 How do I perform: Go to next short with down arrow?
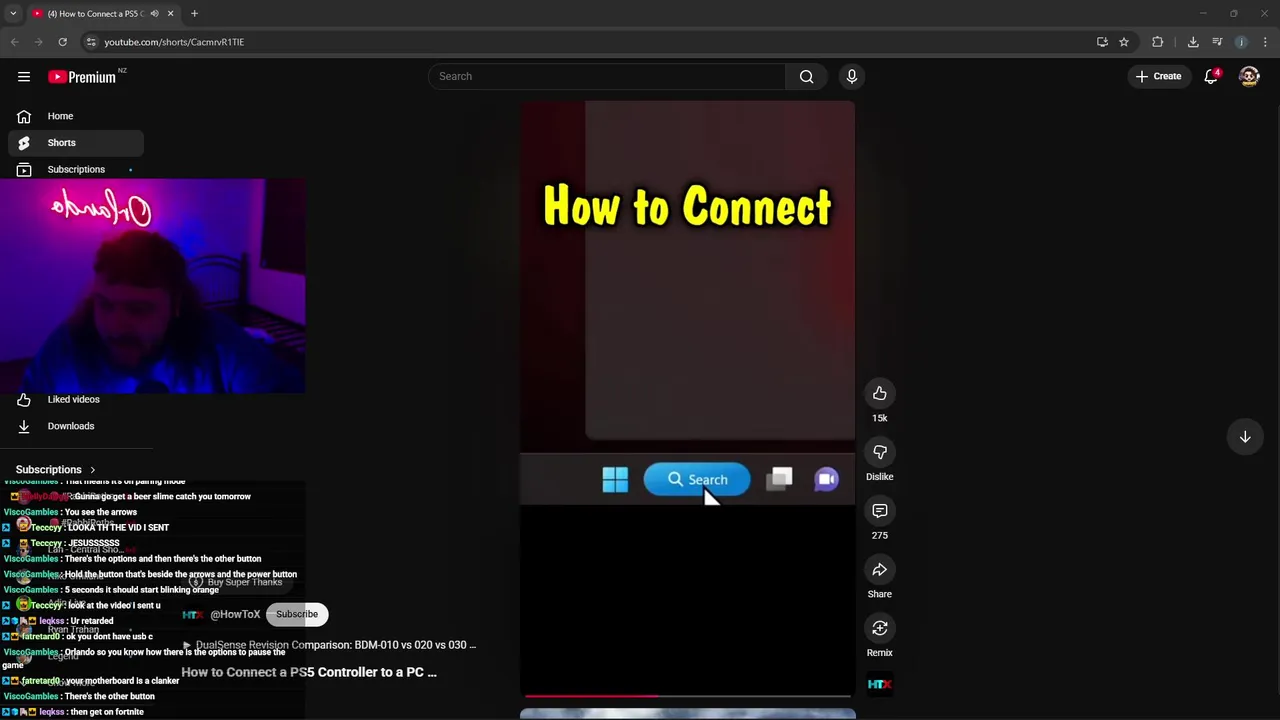point(1245,437)
